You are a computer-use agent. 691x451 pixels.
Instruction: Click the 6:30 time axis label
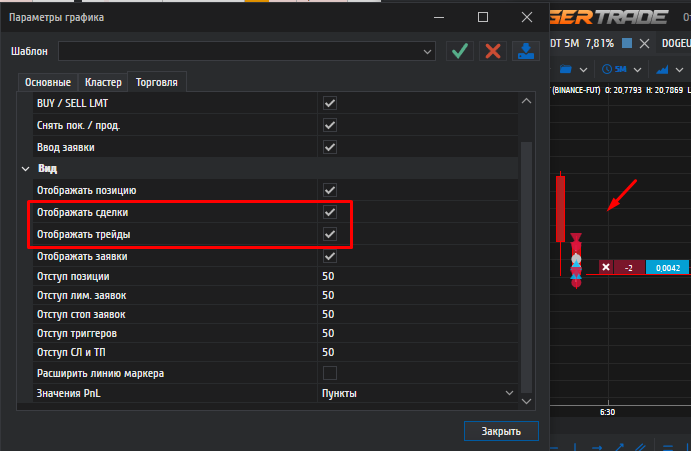point(607,412)
